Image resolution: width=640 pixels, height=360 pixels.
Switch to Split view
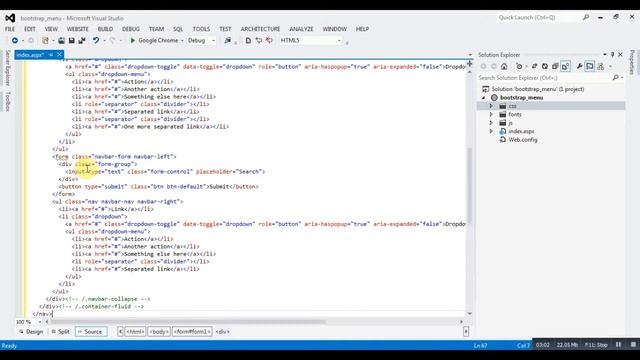[60, 332]
